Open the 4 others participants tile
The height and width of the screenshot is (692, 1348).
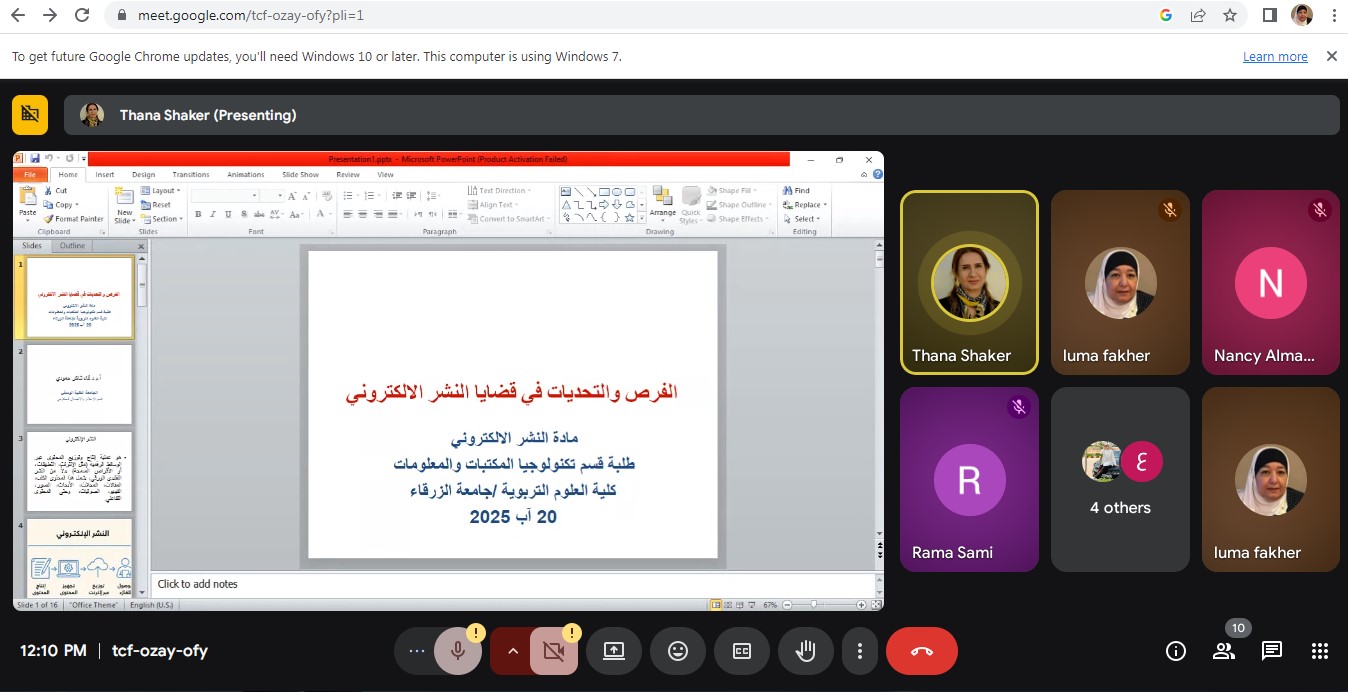(x=1120, y=479)
